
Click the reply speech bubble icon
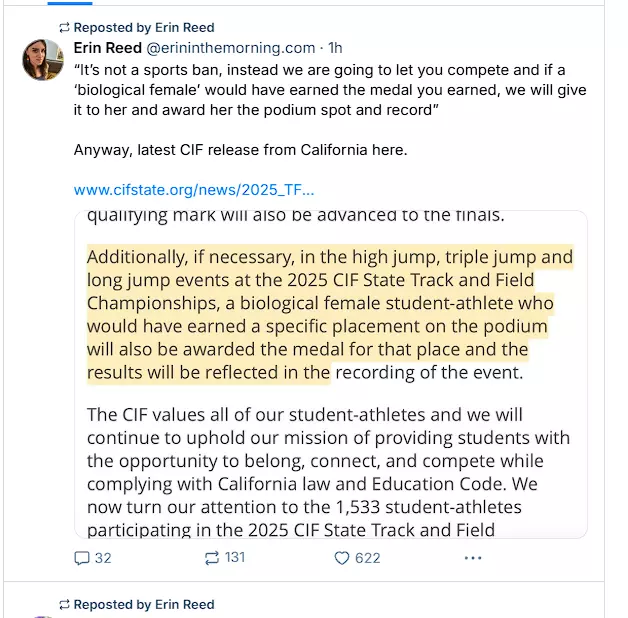pos(82,558)
